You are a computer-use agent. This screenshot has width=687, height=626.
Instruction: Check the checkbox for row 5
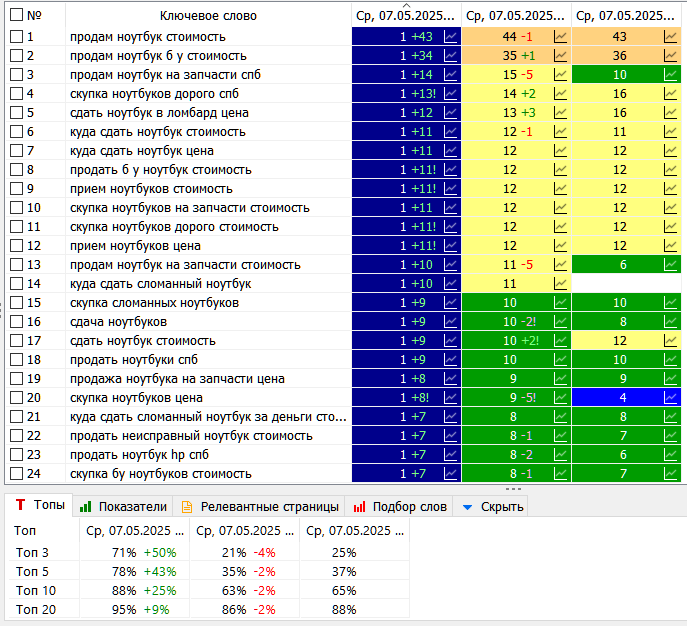16,112
